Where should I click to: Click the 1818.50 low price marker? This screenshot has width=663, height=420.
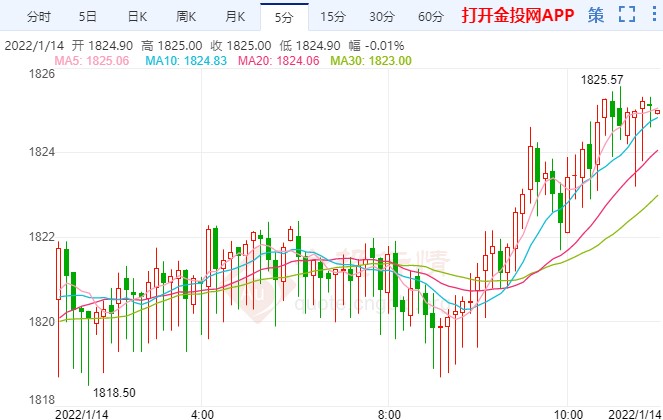click(113, 394)
